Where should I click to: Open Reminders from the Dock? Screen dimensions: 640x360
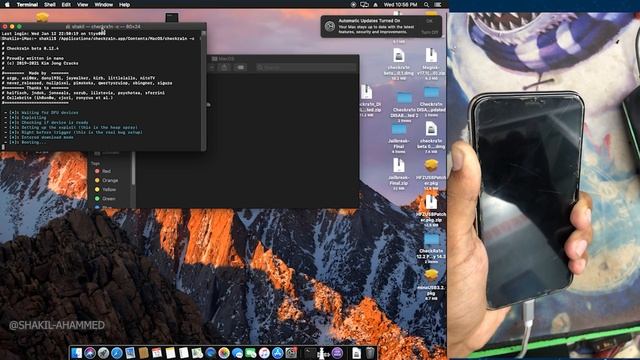pos(184,353)
